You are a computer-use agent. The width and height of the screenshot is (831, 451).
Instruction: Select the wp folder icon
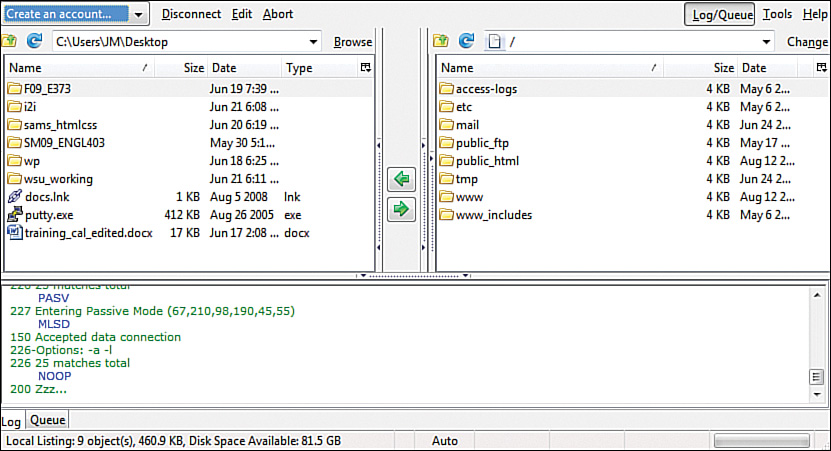[x=15, y=161]
